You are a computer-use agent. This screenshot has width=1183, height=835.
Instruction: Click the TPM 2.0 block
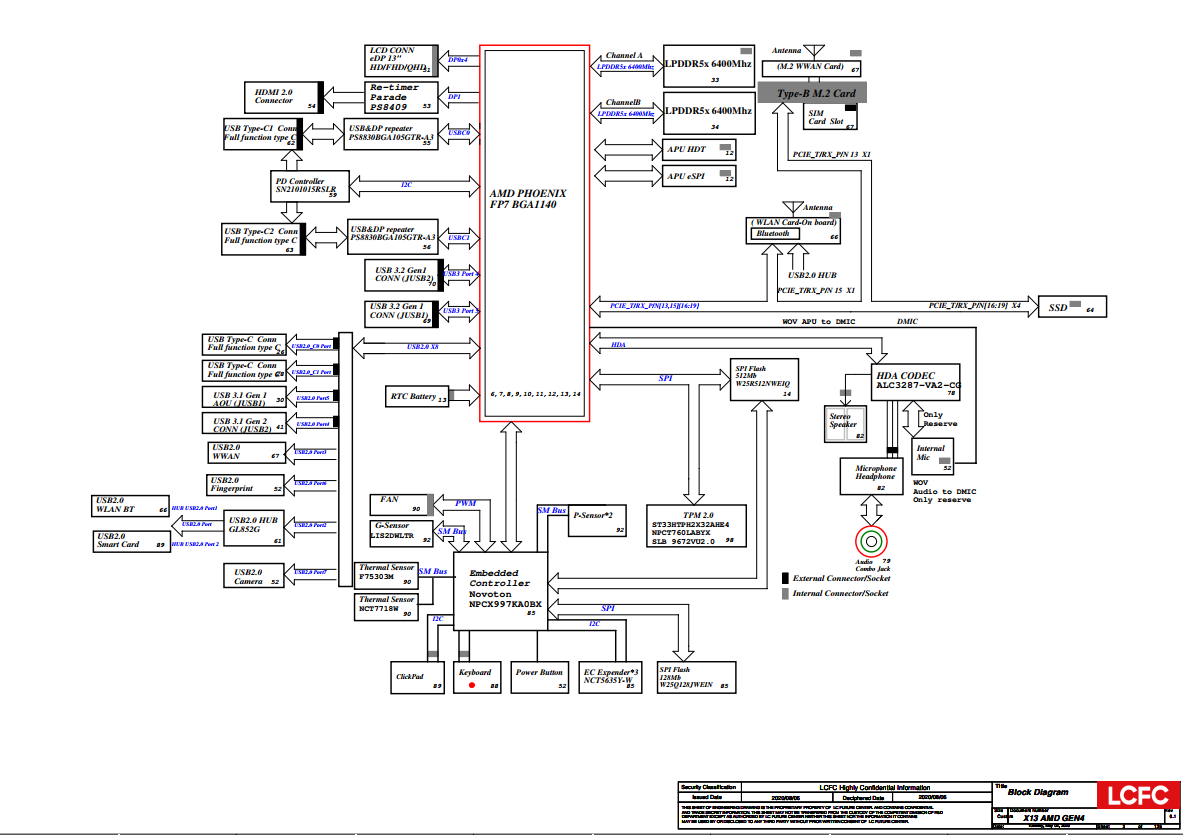(696, 526)
